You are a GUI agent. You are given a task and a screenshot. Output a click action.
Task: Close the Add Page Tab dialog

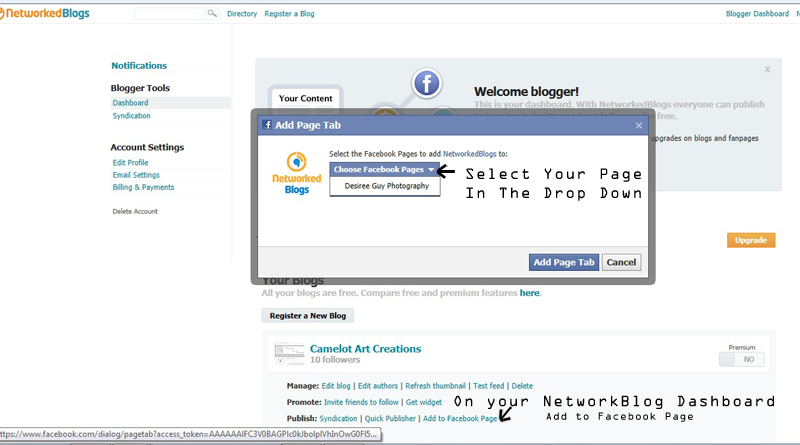pos(638,126)
